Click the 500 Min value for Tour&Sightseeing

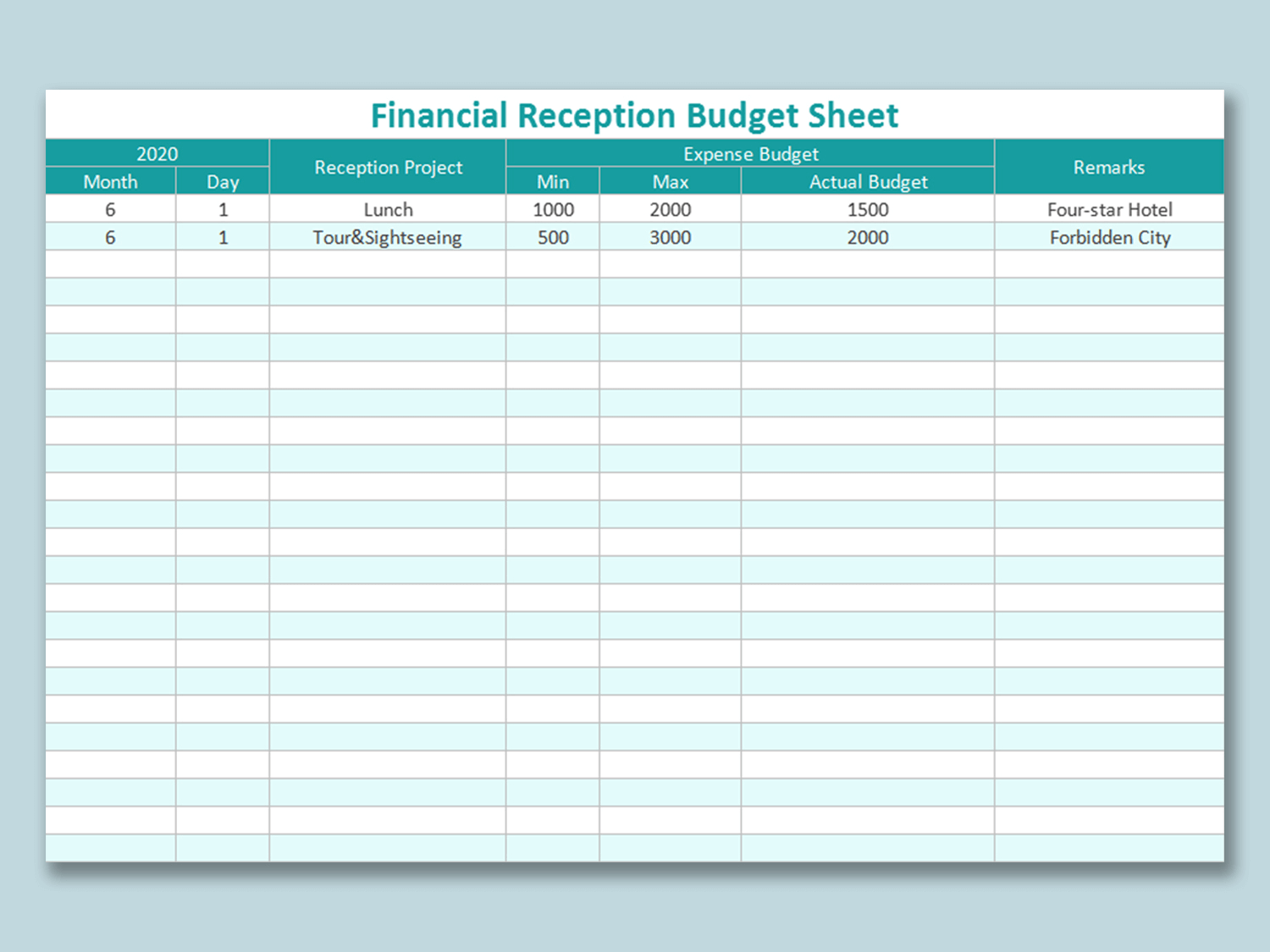pos(552,238)
